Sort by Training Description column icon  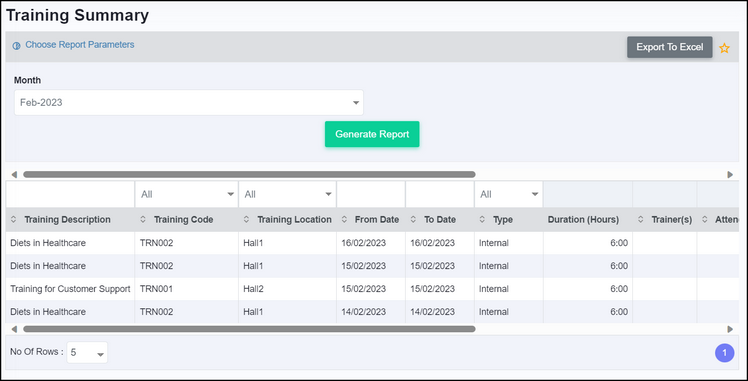coord(13,220)
